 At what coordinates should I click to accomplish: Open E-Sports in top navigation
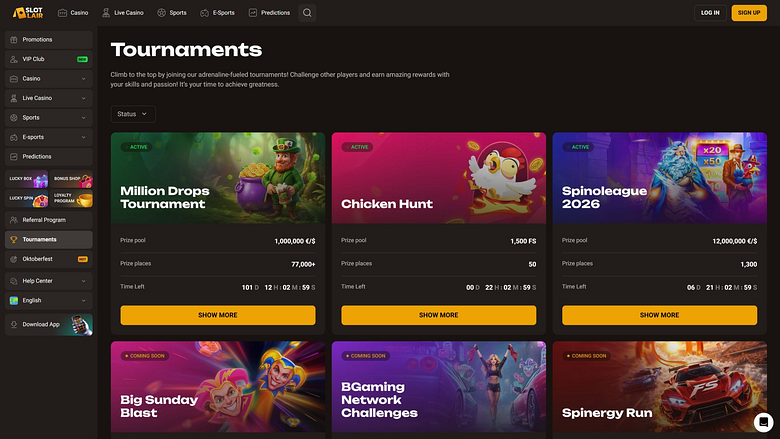pos(217,13)
